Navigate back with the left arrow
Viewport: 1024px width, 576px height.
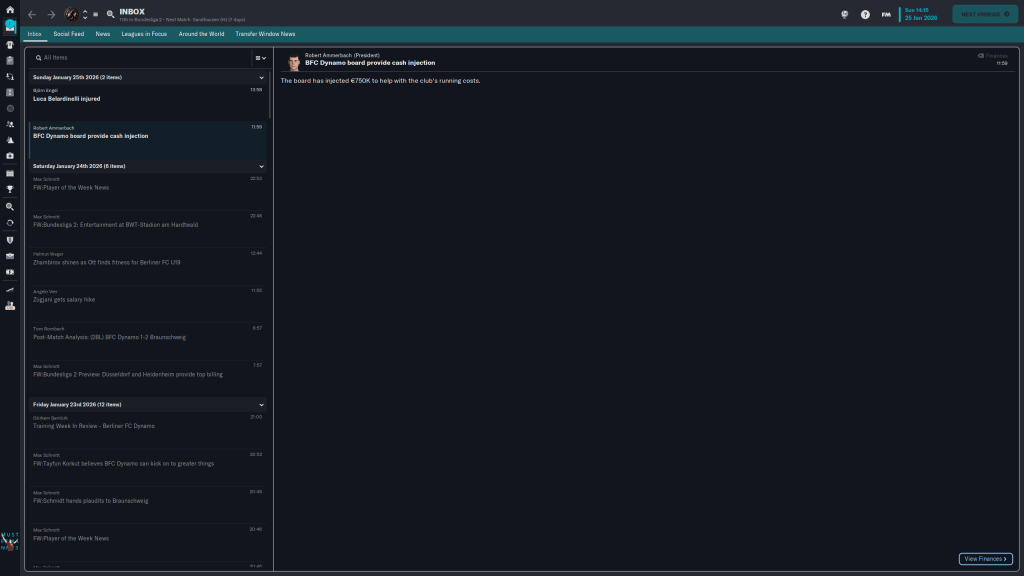tap(31, 14)
